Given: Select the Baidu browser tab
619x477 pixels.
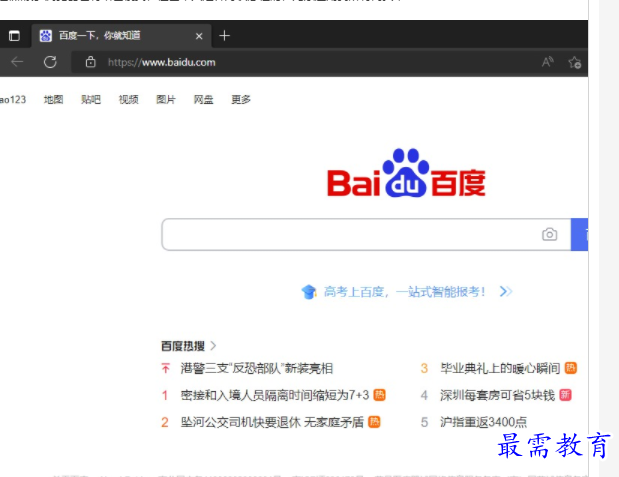Looking at the screenshot, I should 121,36.
